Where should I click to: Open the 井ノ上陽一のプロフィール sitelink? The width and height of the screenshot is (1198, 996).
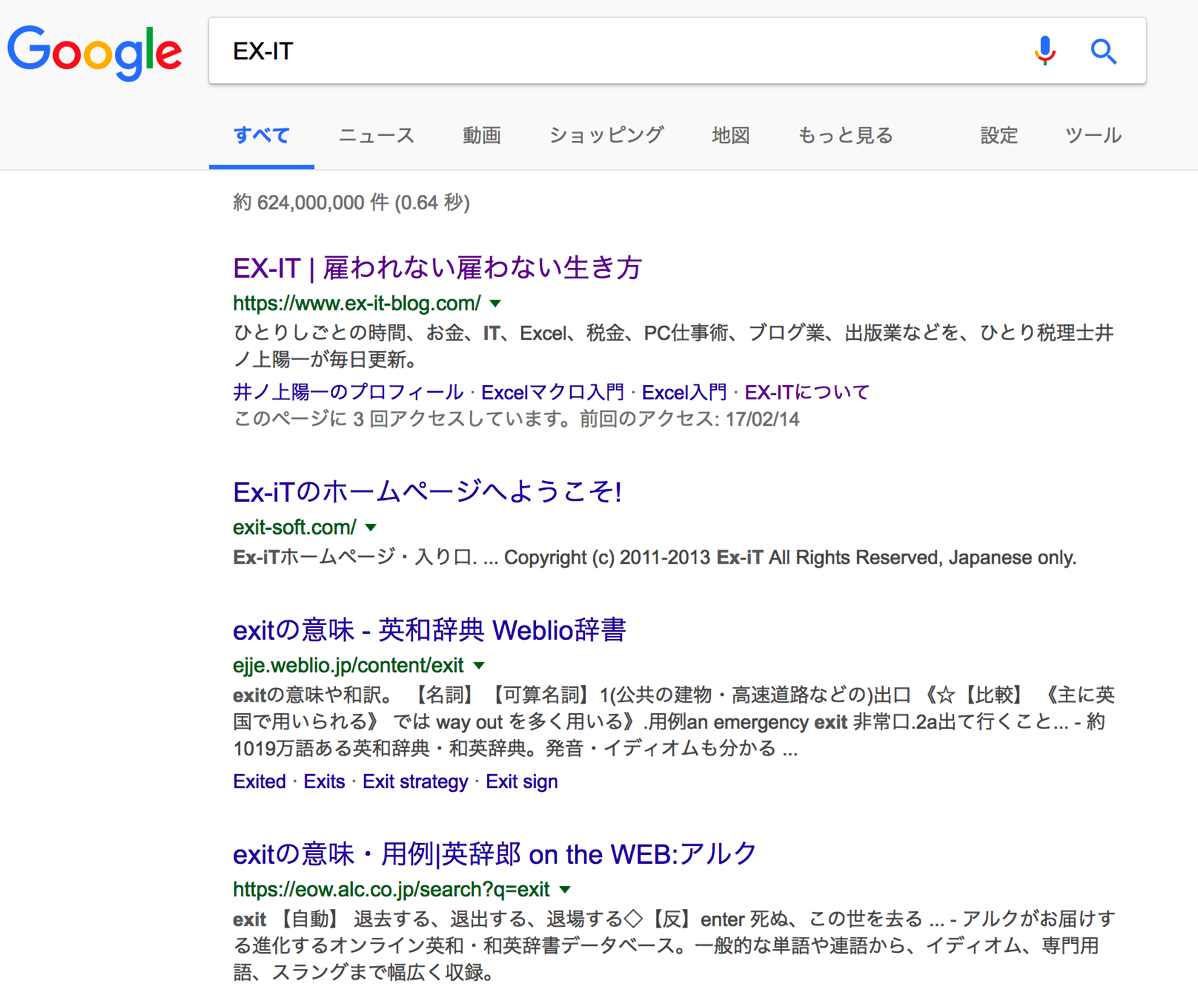coord(348,392)
